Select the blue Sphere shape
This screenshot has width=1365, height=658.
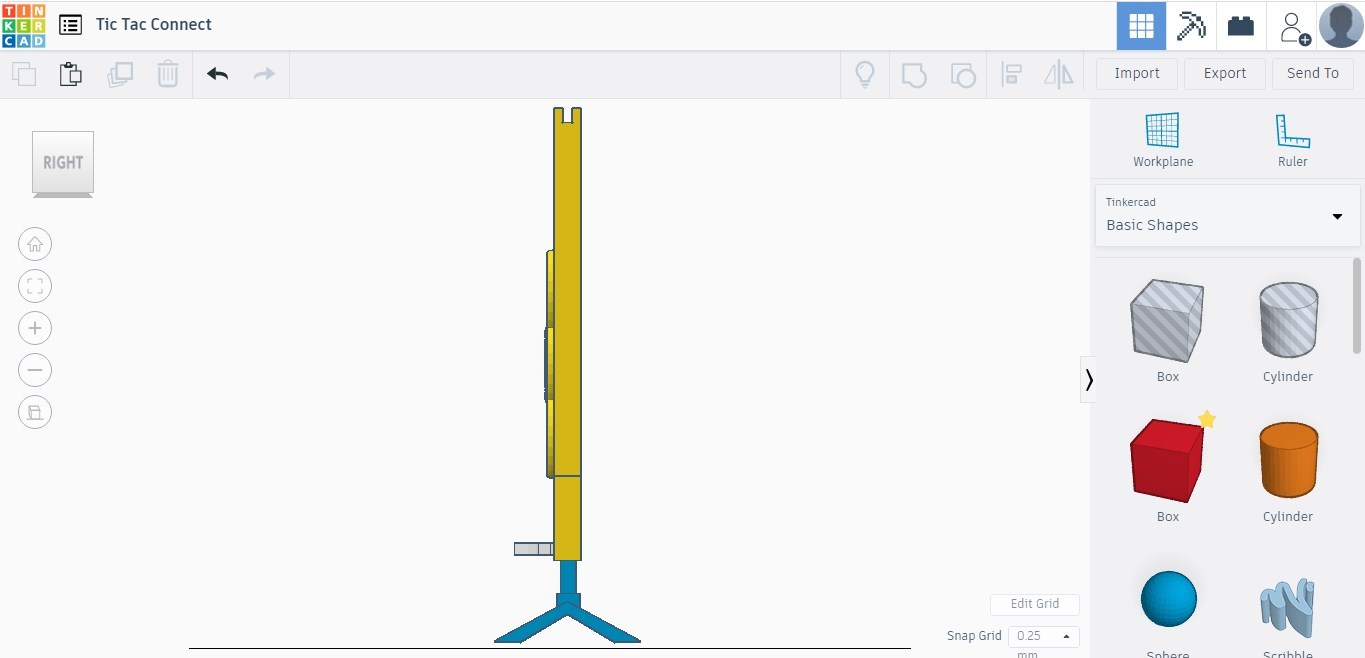pos(1168,599)
